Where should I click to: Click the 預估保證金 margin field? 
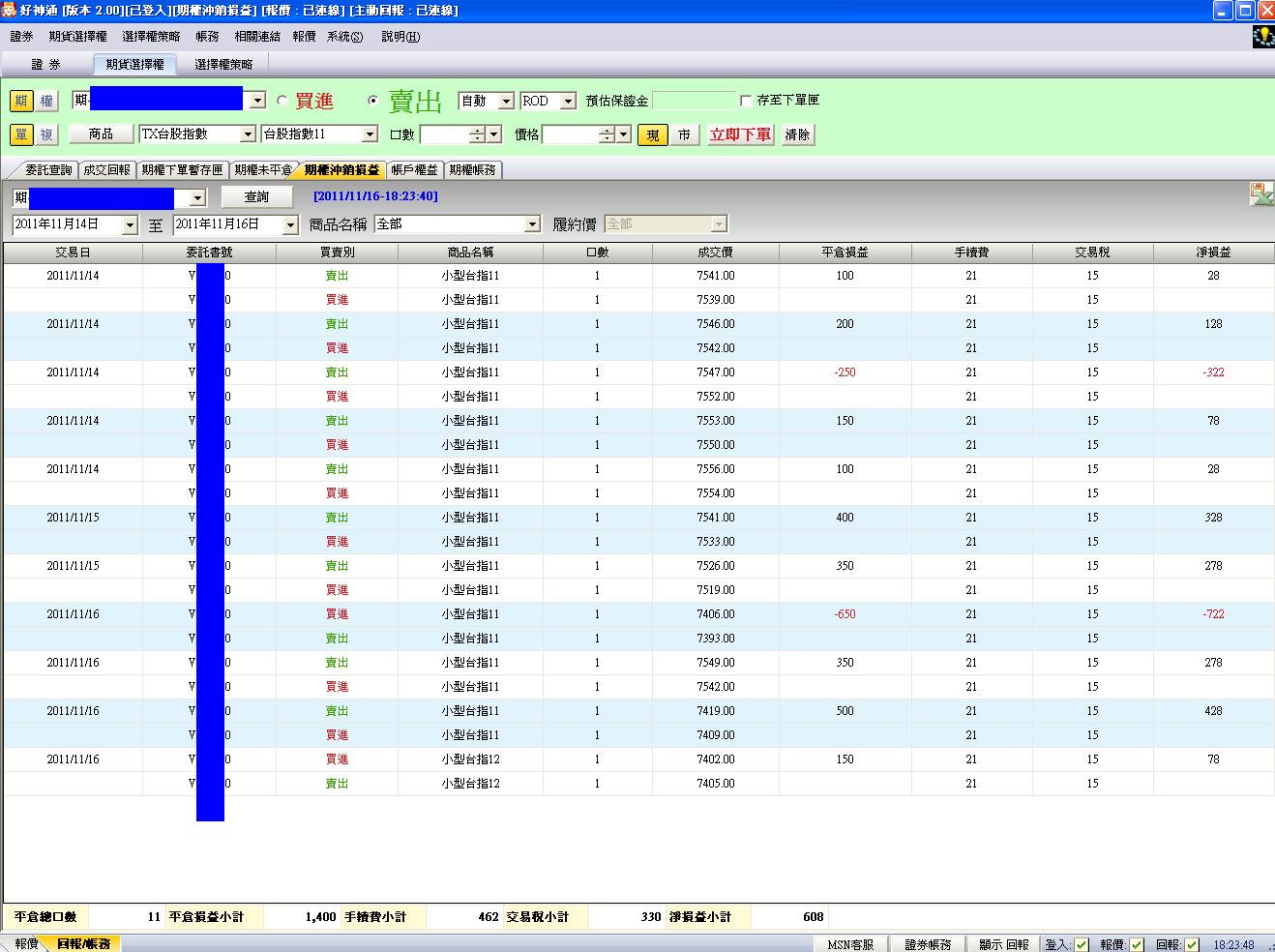tap(694, 101)
